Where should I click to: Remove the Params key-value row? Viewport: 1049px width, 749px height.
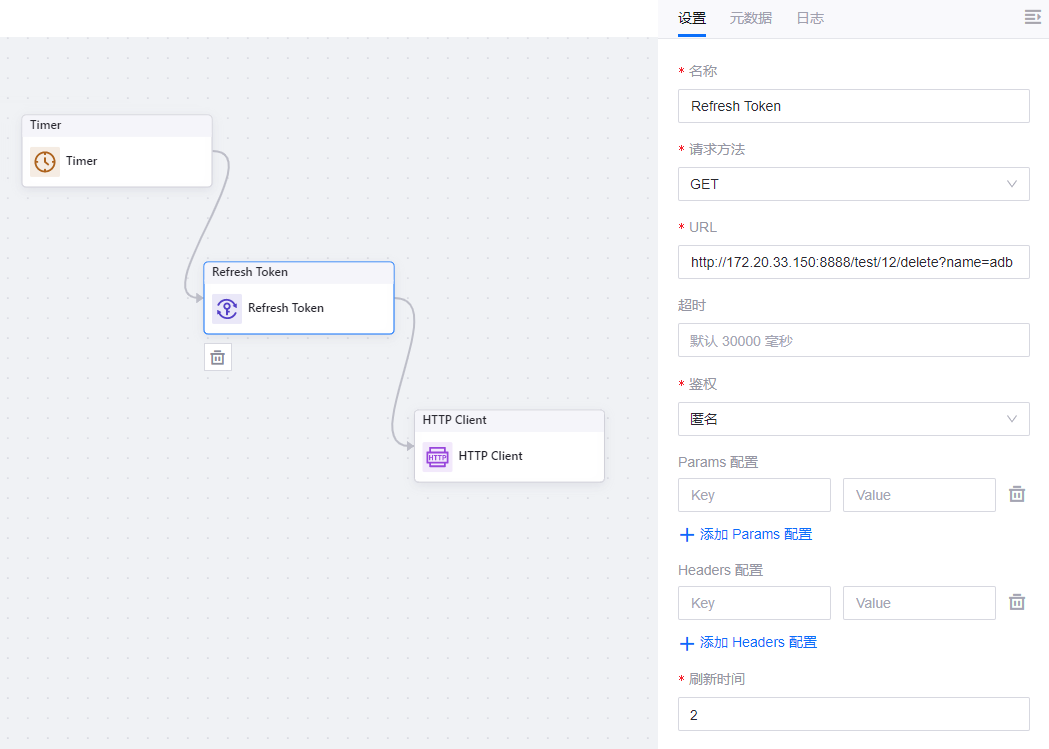point(1017,494)
